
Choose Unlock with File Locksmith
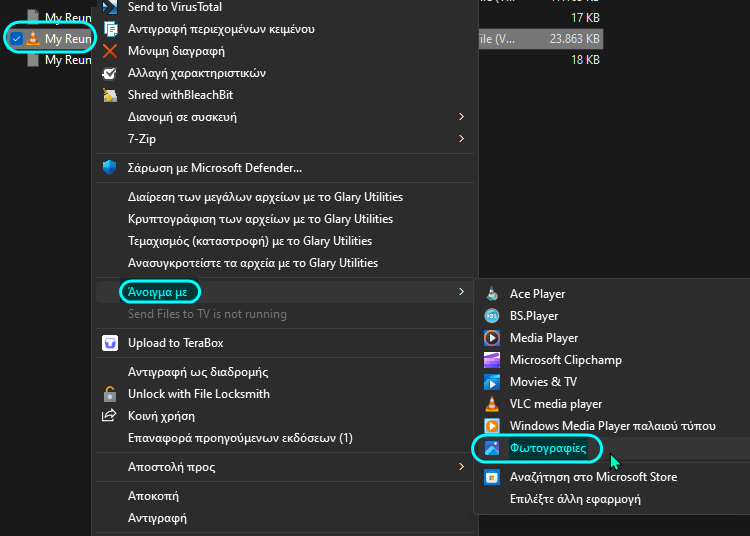pos(285,394)
